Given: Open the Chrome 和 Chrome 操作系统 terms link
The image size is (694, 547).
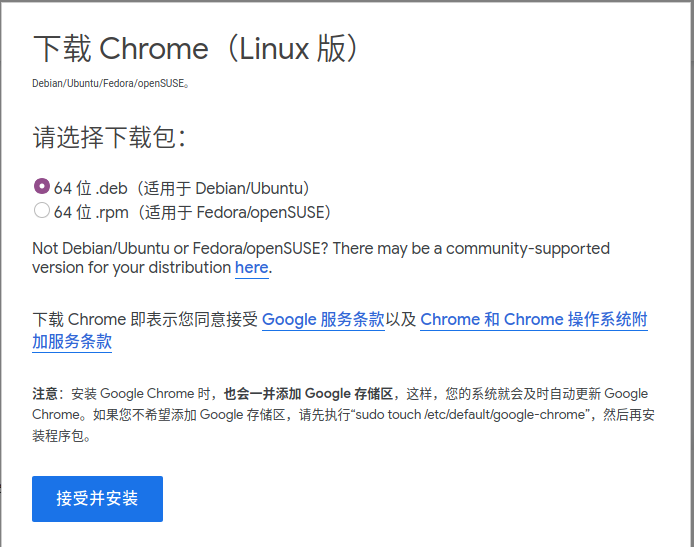Looking at the screenshot, I should tap(534, 320).
